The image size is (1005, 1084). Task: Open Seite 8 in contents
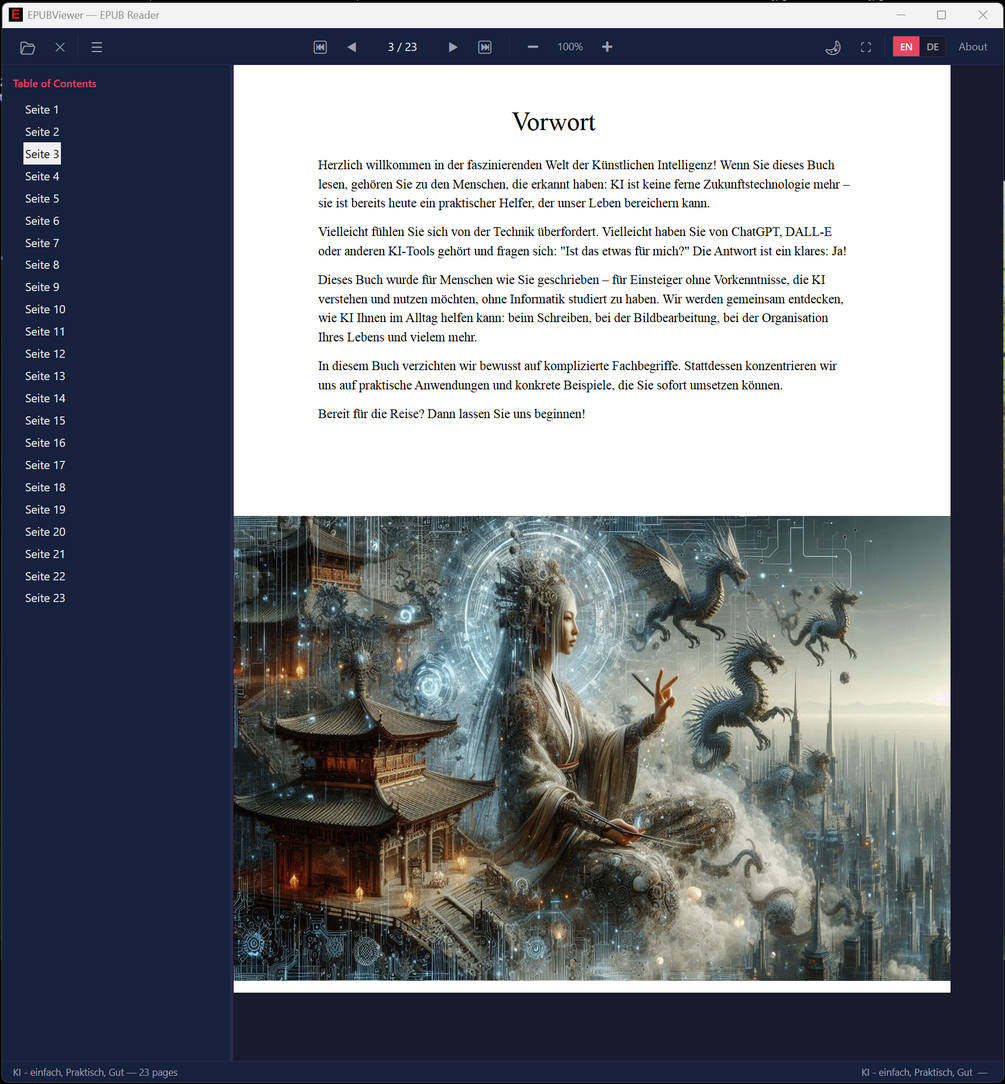(42, 265)
